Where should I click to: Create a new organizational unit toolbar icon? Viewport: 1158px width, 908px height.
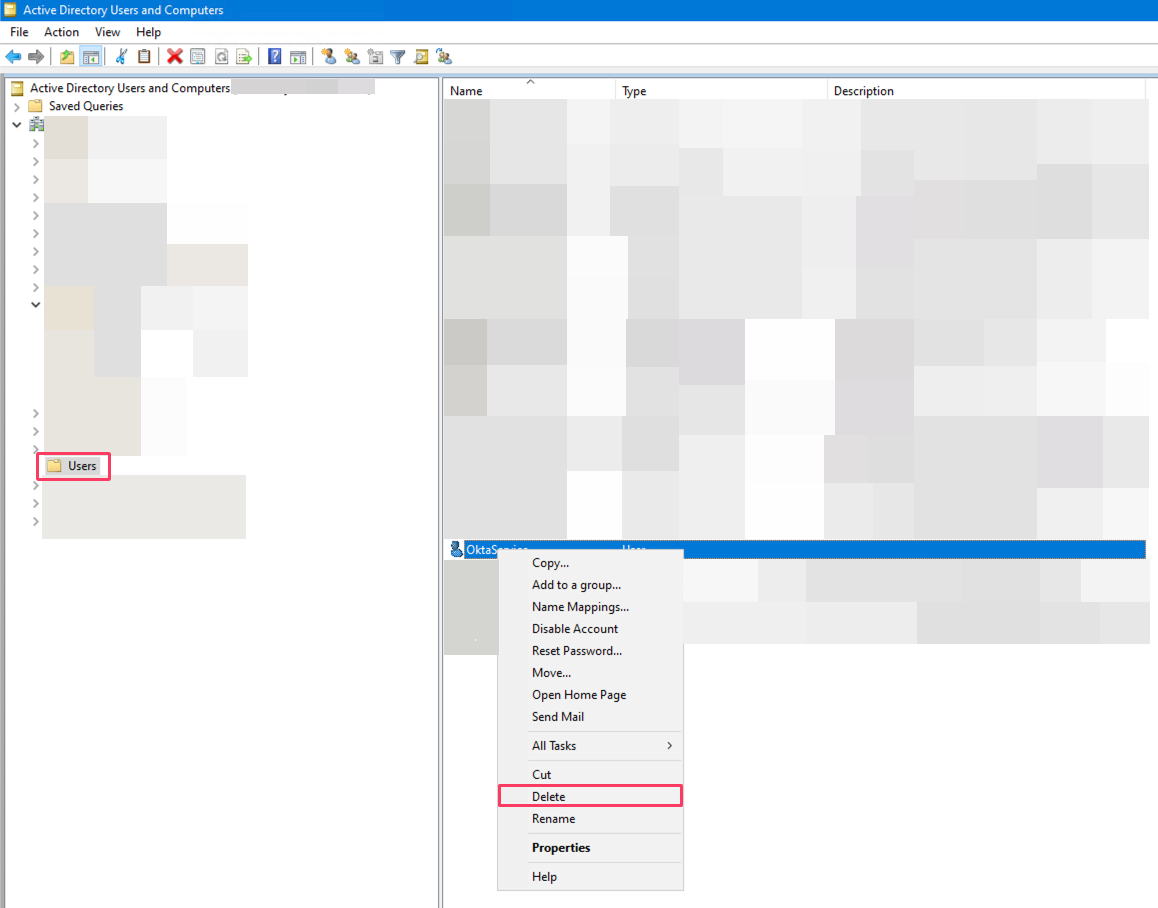tap(375, 57)
